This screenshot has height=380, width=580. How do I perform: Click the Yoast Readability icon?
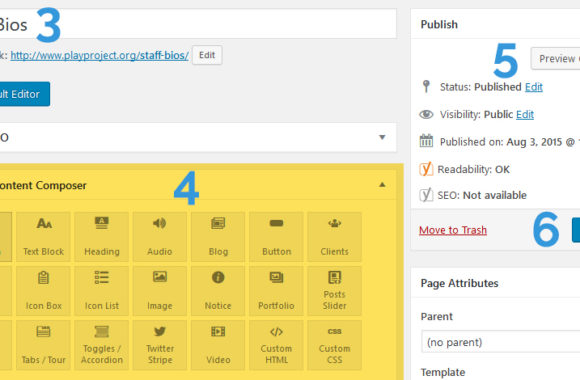tap(426, 169)
